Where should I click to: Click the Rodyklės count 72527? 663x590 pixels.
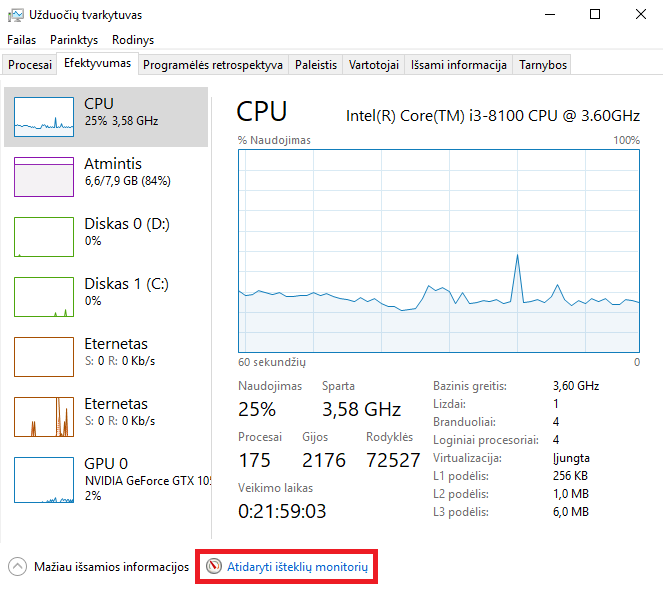pos(393,460)
